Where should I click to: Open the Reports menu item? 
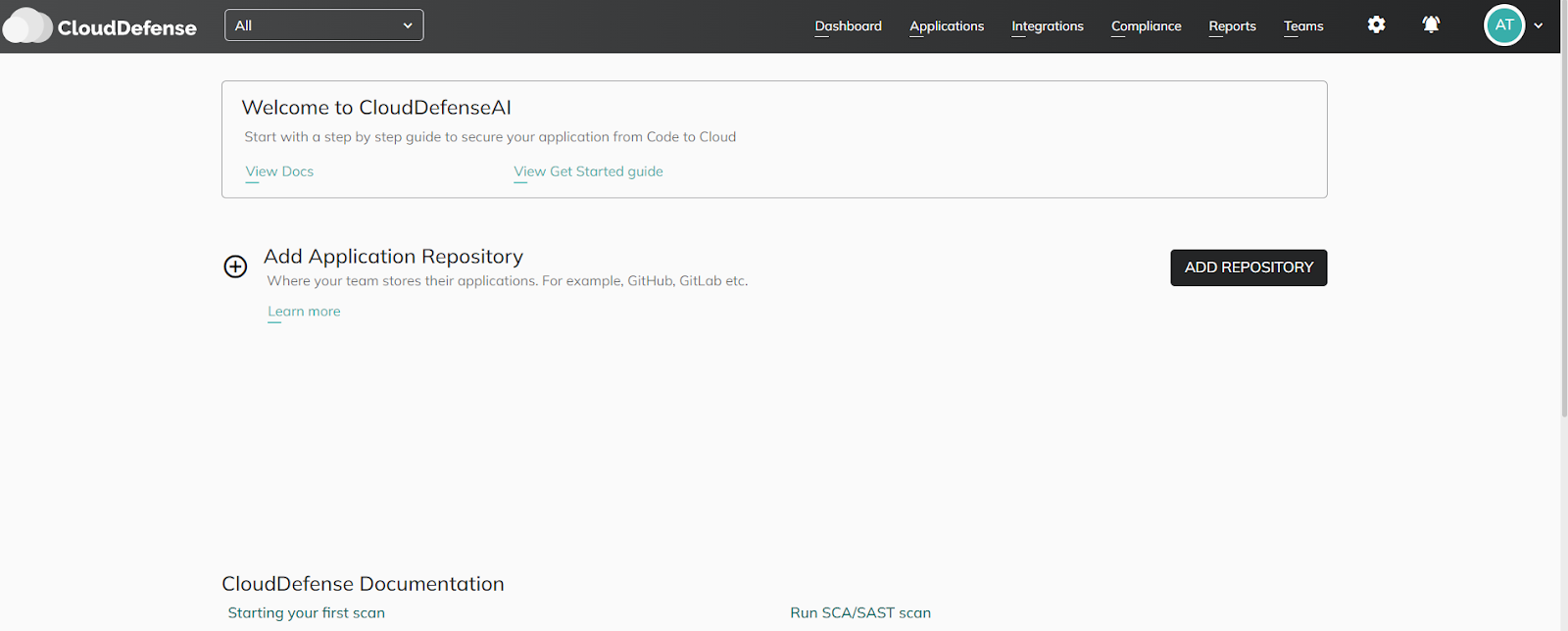tap(1233, 26)
